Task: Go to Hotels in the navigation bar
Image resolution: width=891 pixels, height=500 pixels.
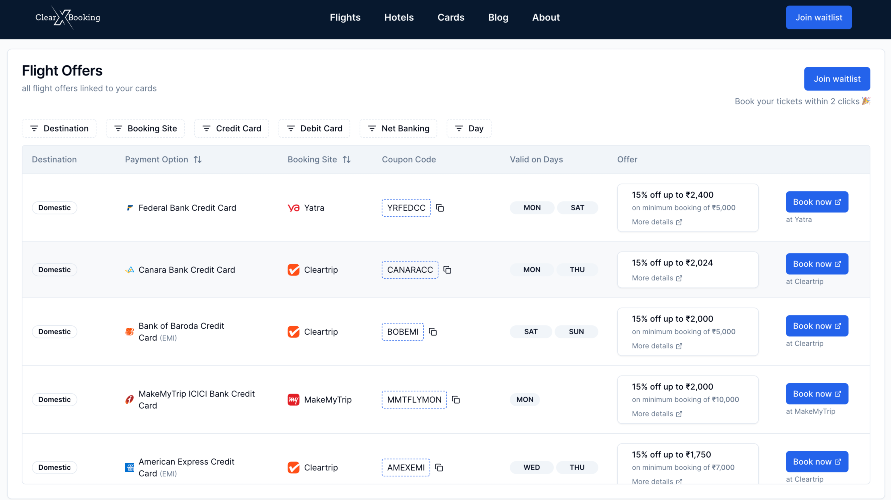Action: coord(399,18)
